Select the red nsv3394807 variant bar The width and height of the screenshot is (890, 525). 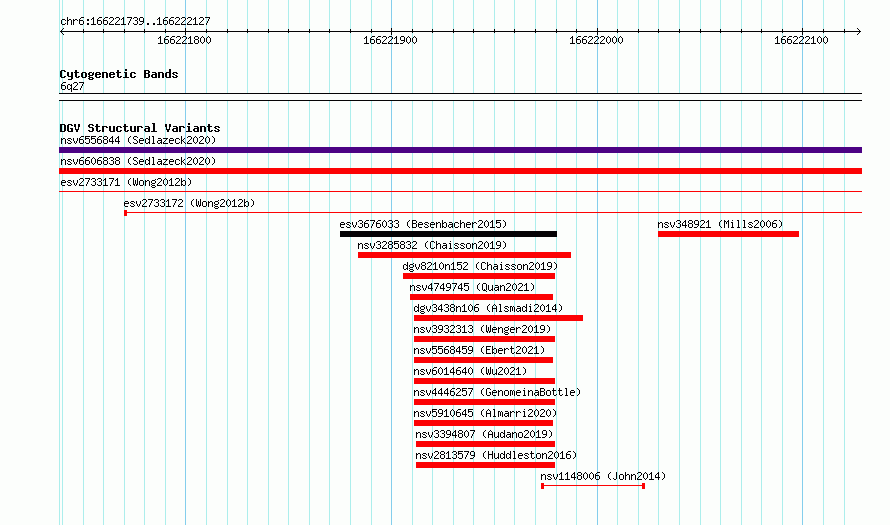click(x=485, y=444)
